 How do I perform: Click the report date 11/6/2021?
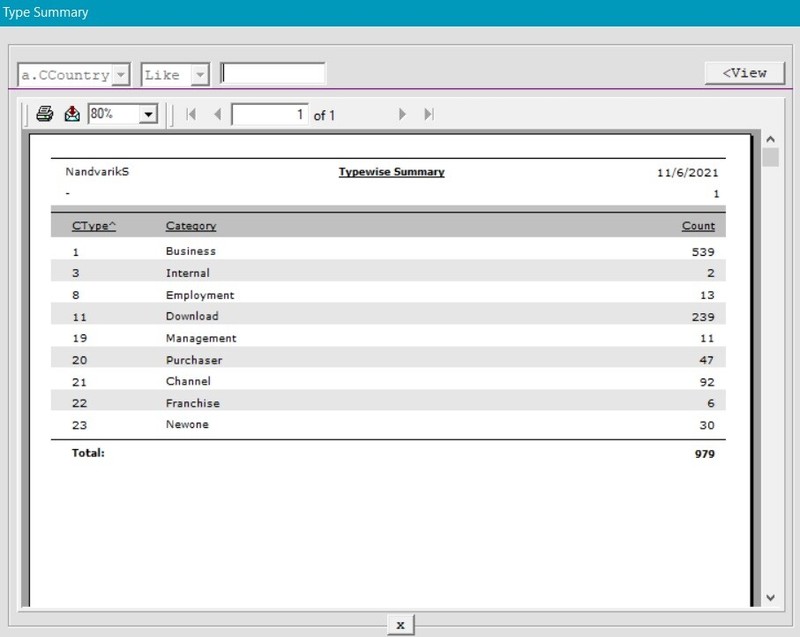687,173
